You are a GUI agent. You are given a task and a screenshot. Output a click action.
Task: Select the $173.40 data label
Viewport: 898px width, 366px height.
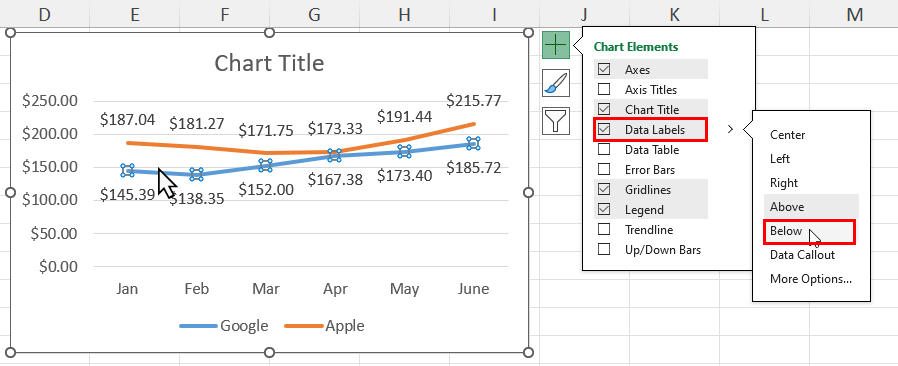pos(404,176)
